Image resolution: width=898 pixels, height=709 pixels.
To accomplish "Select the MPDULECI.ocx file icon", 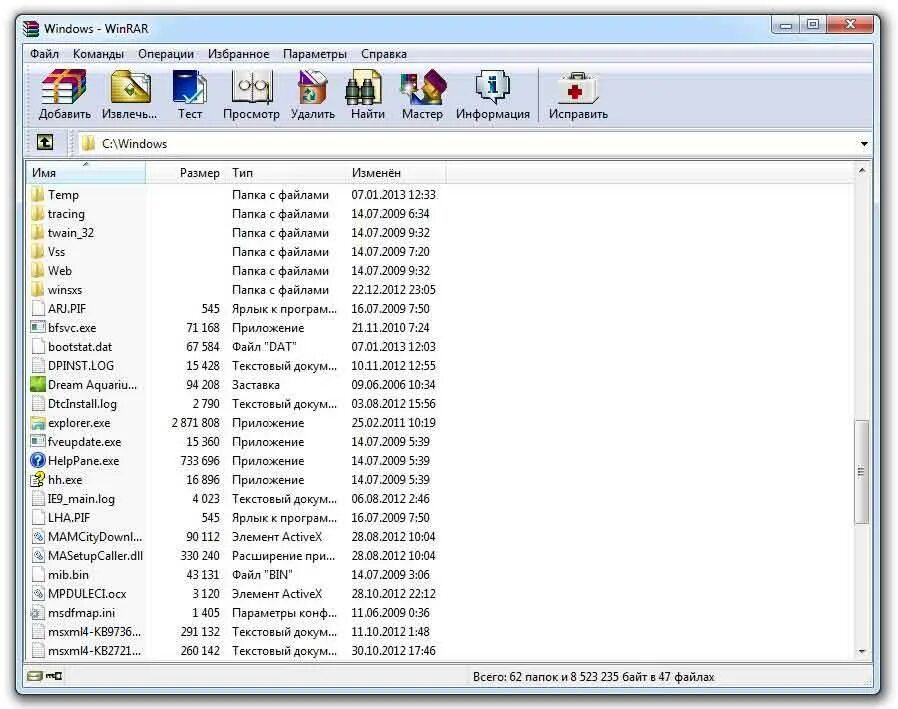I will pos(38,594).
